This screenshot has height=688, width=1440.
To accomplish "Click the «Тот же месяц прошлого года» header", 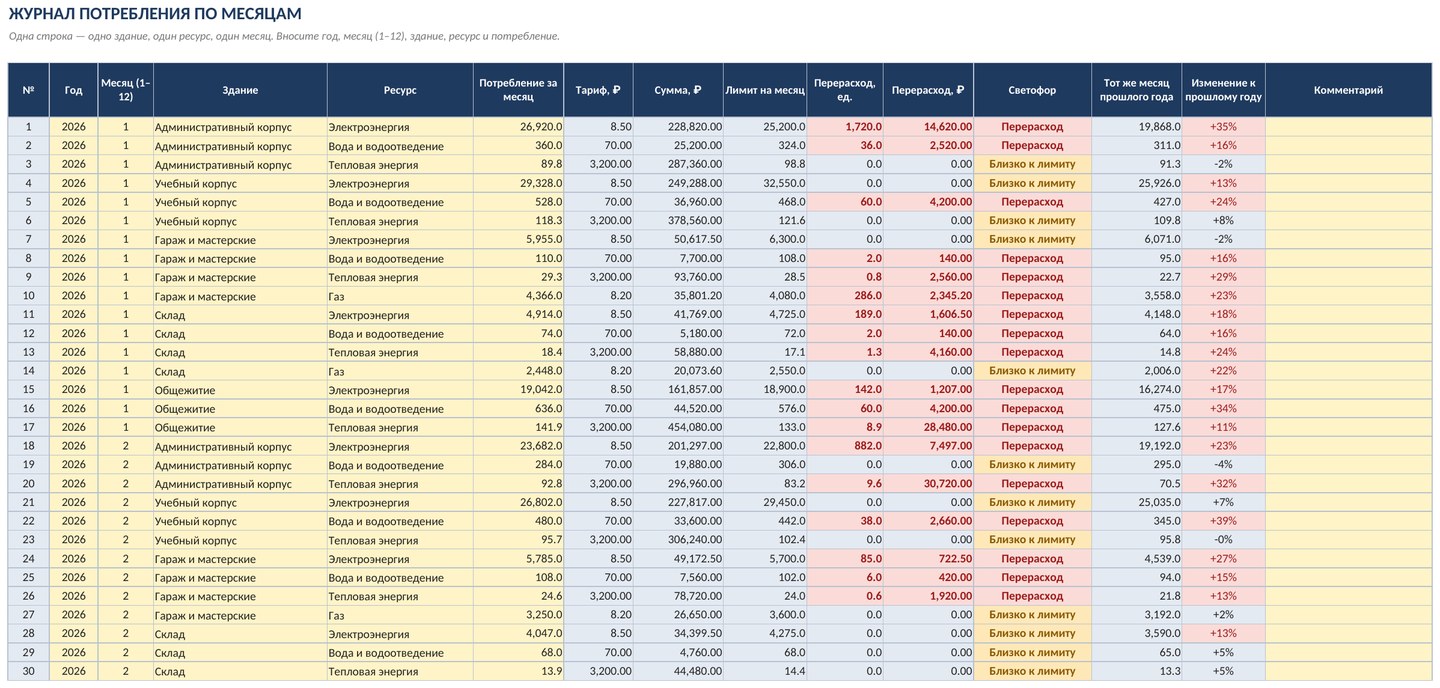I will tap(1136, 90).
